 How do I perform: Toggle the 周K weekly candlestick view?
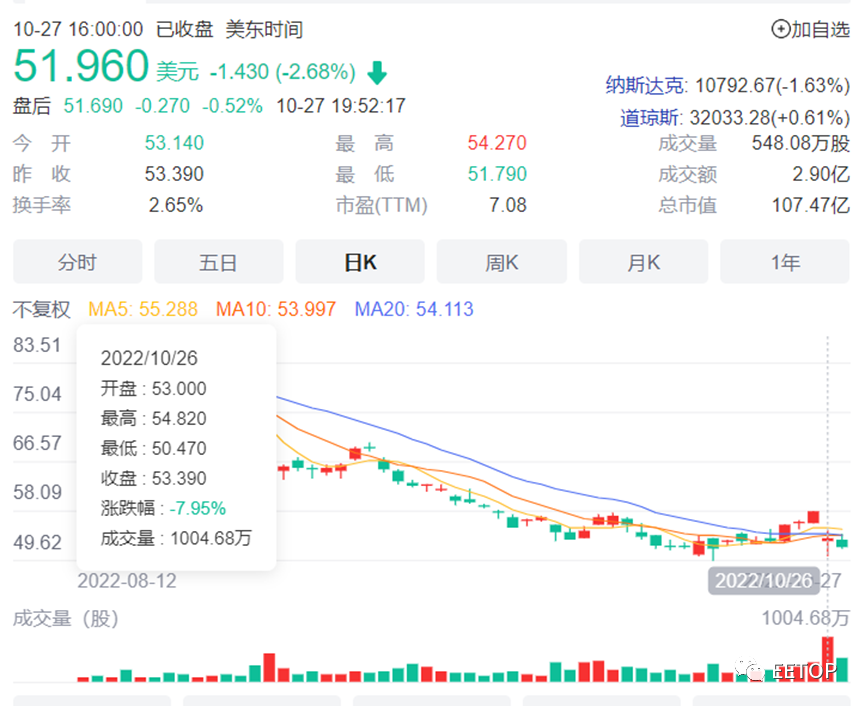pos(501,261)
